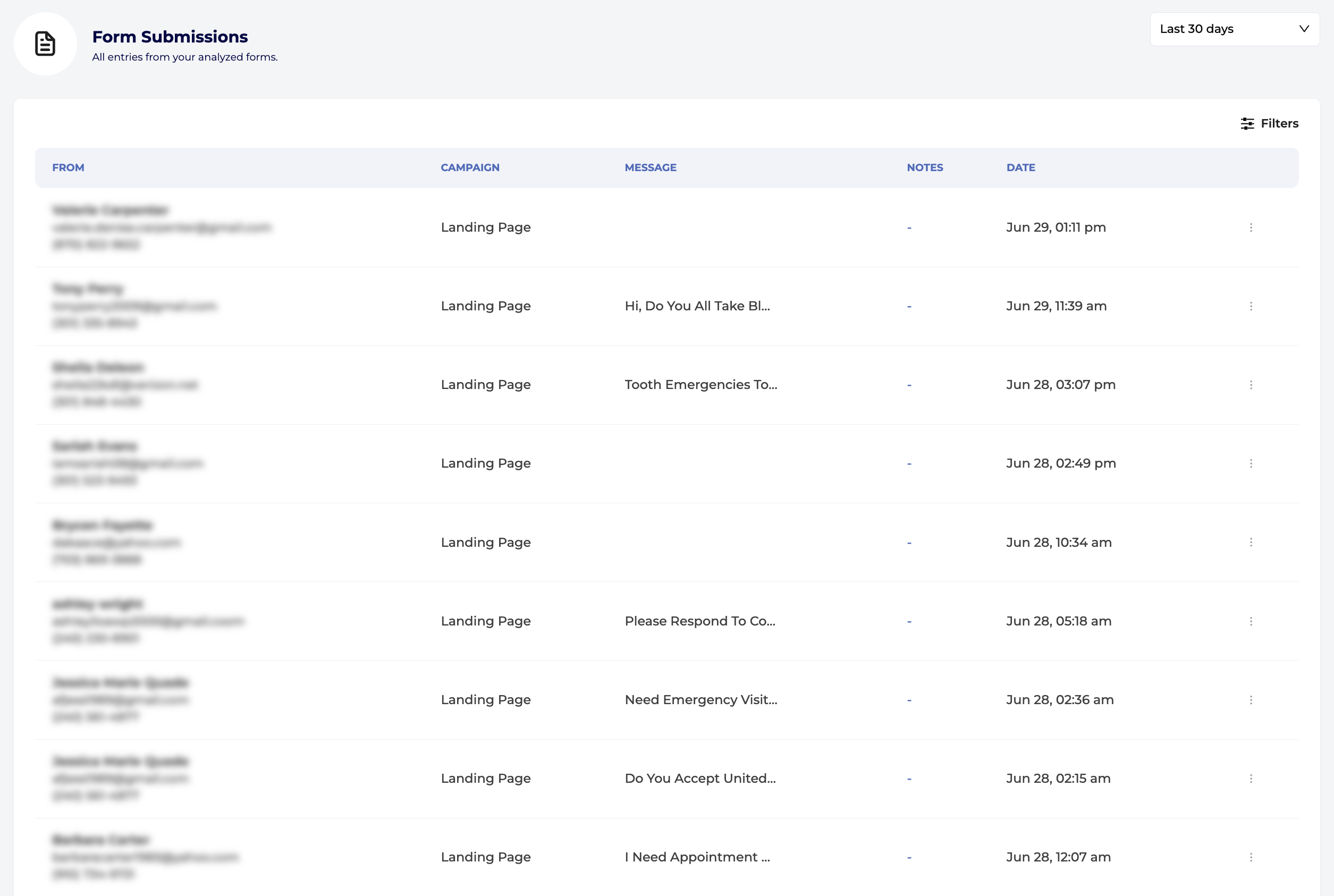The height and width of the screenshot is (896, 1334).
Task: Click the Form Submissions page title
Action: [170, 37]
